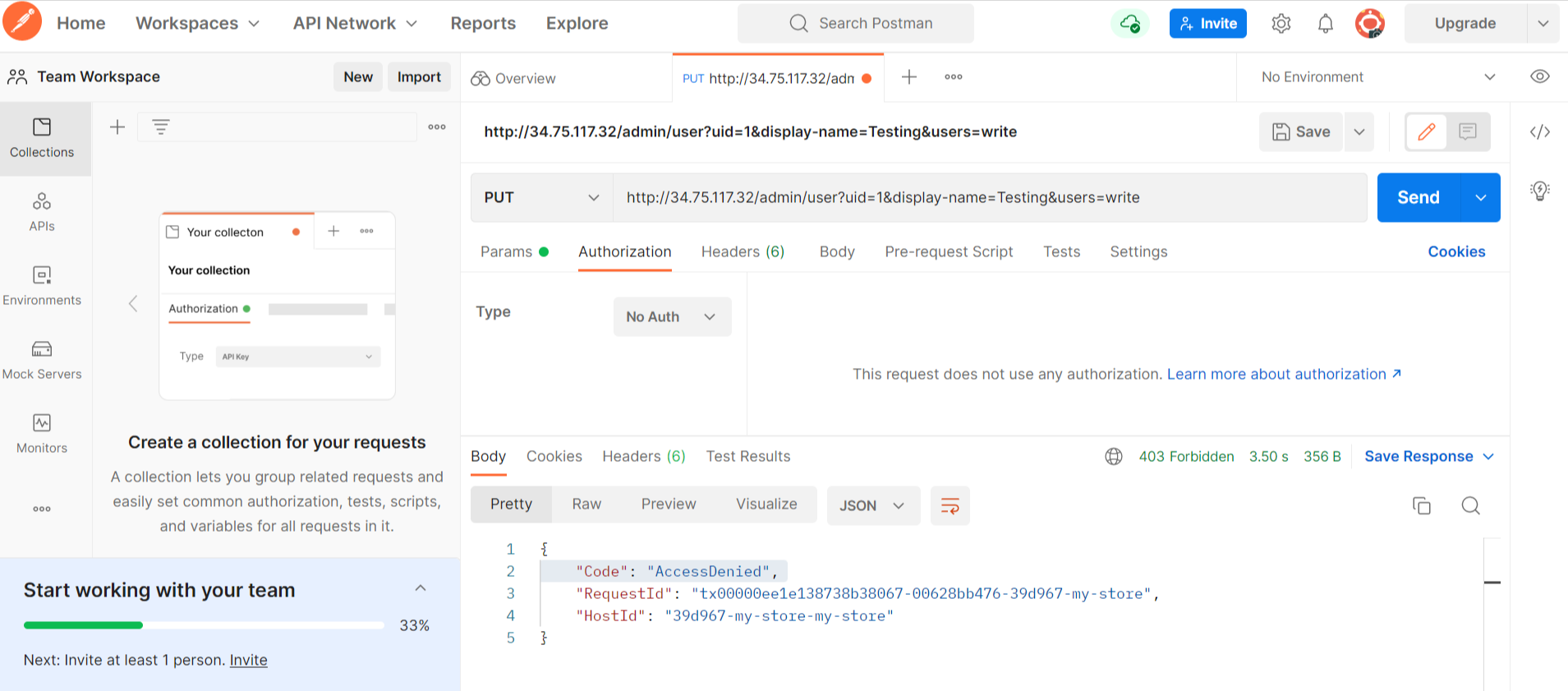This screenshot has height=691, width=1568.
Task: Click the plus icon to create collection
Action: click(117, 127)
